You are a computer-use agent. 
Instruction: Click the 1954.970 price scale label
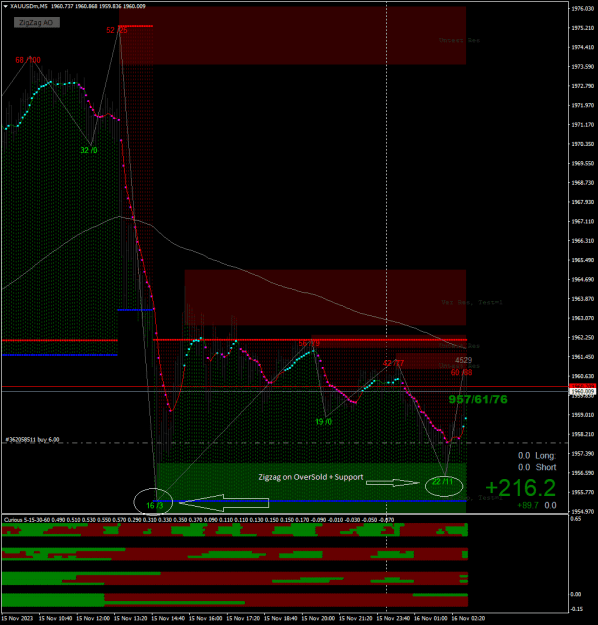582,511
